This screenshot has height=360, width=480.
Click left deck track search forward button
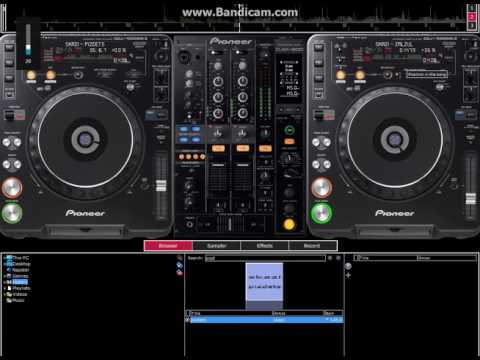(17, 143)
